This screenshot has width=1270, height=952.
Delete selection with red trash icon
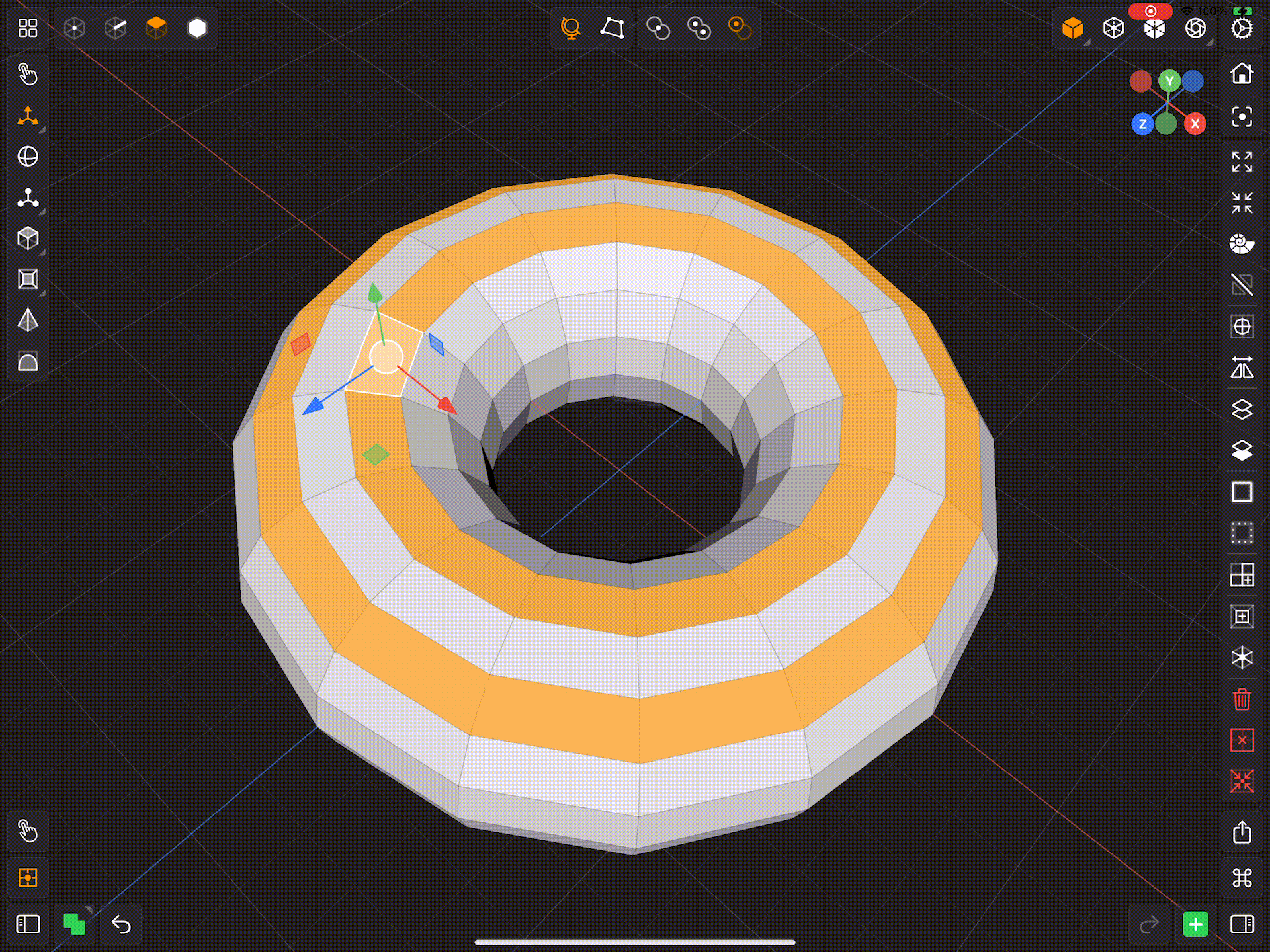pyautogui.click(x=1242, y=699)
